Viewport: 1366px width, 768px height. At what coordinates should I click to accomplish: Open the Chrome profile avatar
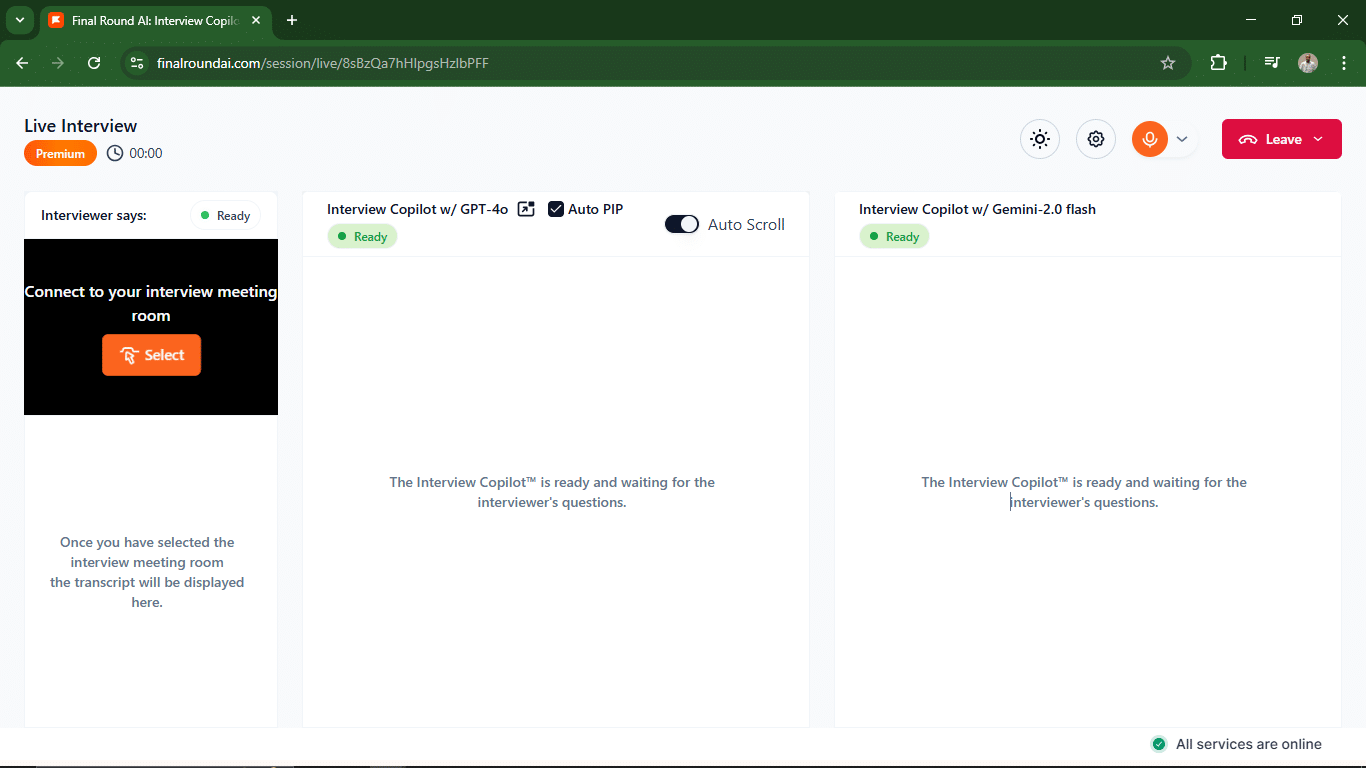pos(1308,63)
